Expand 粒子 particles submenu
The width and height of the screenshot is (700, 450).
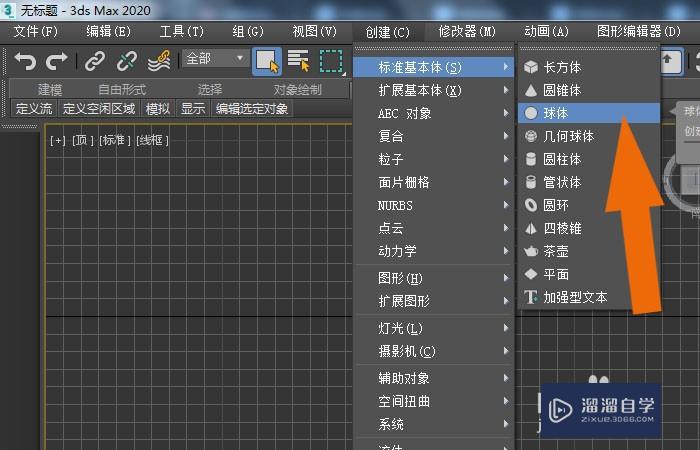point(433,159)
